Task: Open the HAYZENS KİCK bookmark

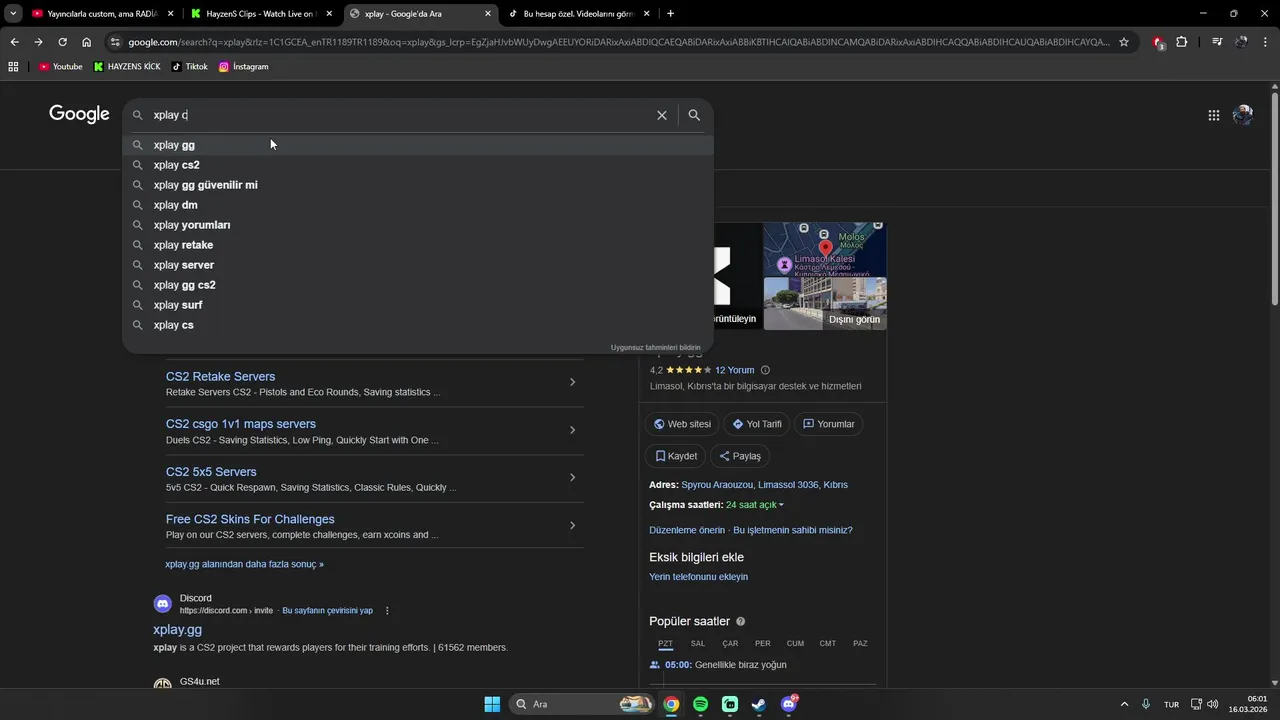Action: pos(127,66)
